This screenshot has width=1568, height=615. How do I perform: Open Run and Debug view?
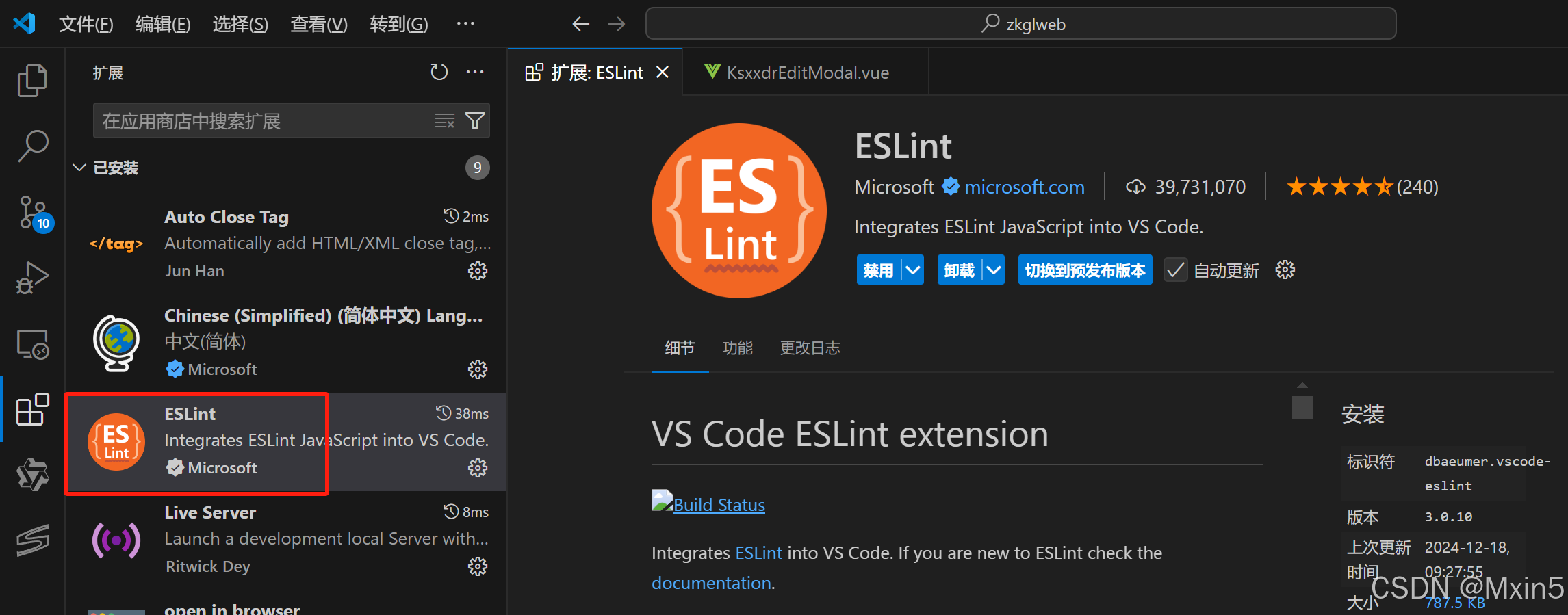pos(32,277)
